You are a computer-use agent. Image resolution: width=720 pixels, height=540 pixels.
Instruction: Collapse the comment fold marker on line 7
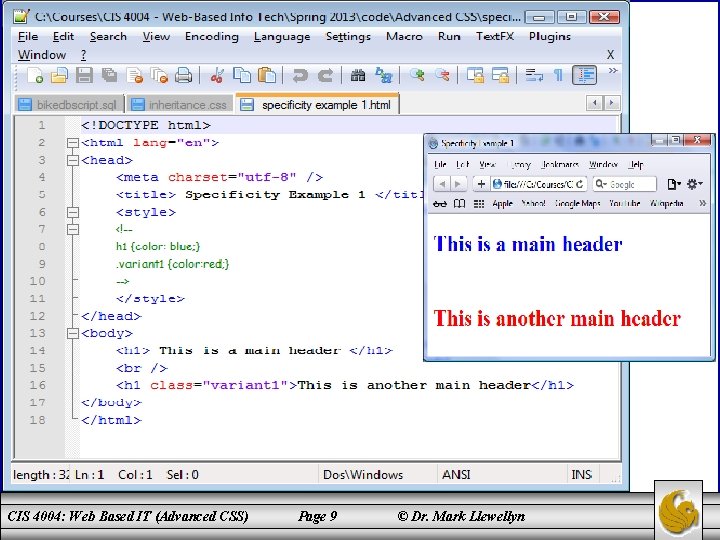tap(73, 229)
